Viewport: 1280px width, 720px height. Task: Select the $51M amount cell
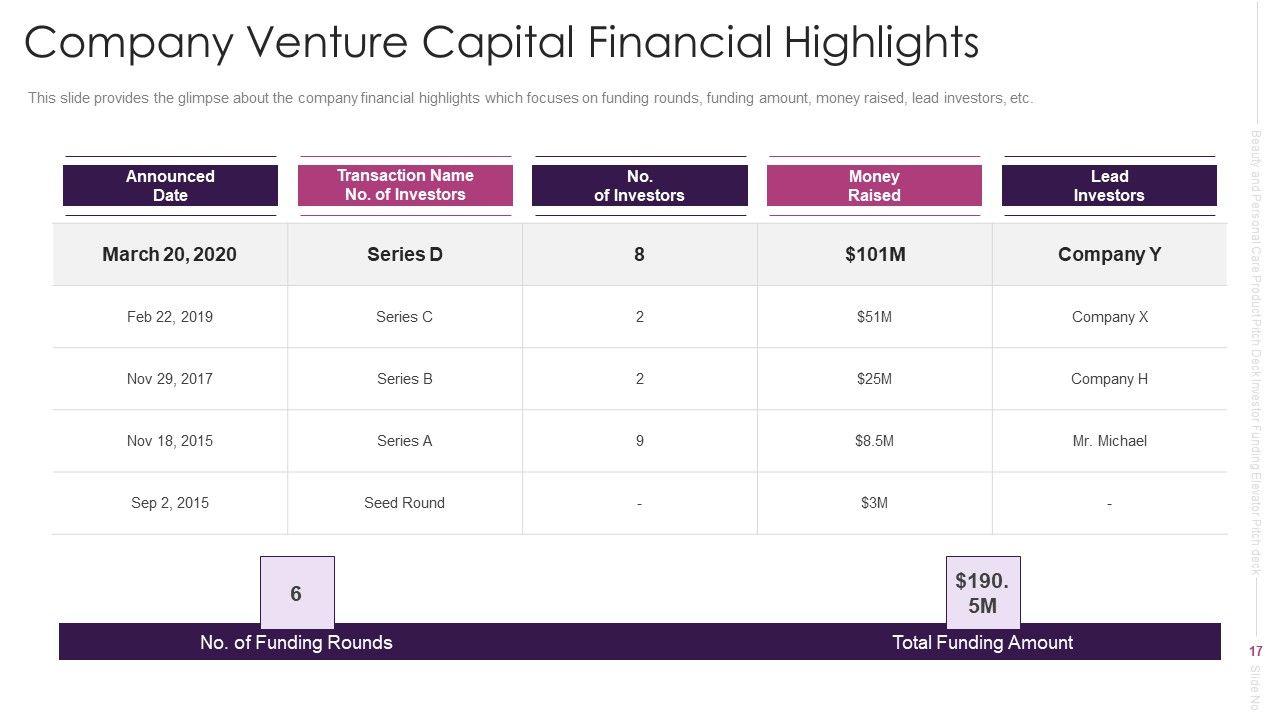[x=875, y=317]
